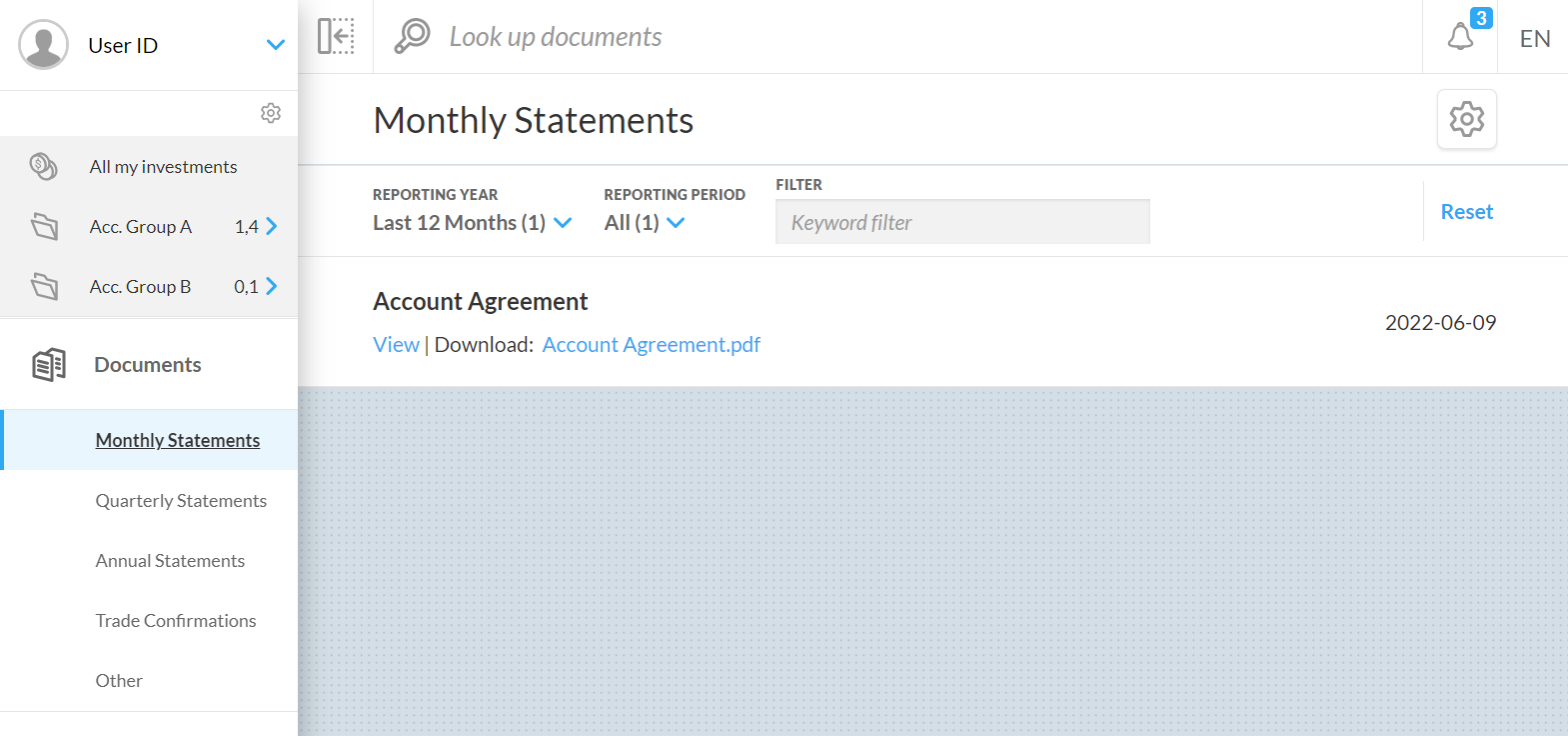Open Annual Statements section

(x=170, y=561)
